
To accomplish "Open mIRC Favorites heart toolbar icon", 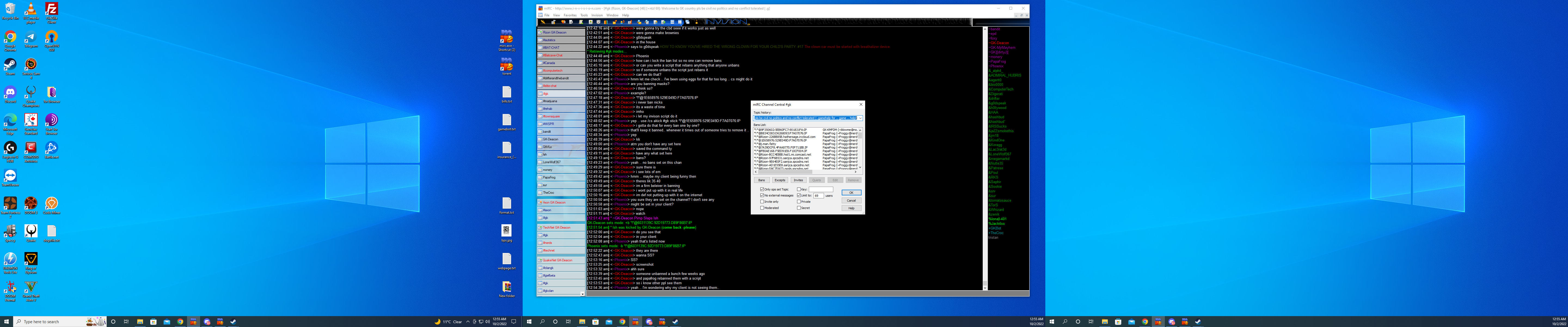I will tap(564, 22).
